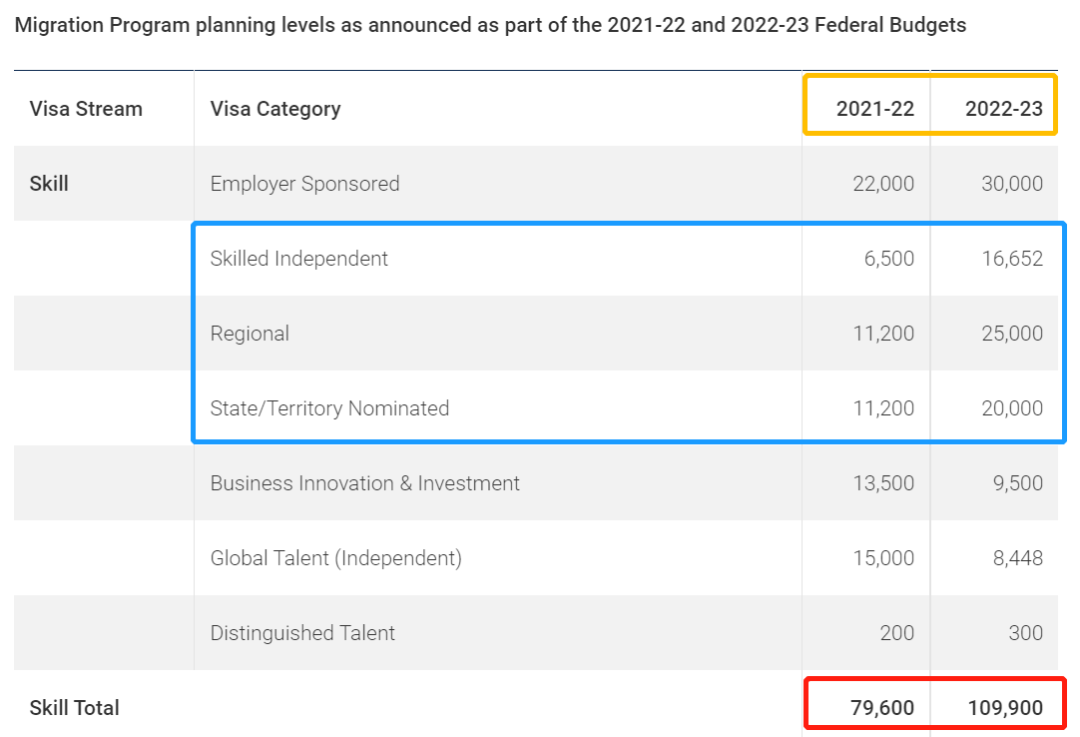
Task: Click State/Territory Nominated row label
Action: [329, 408]
